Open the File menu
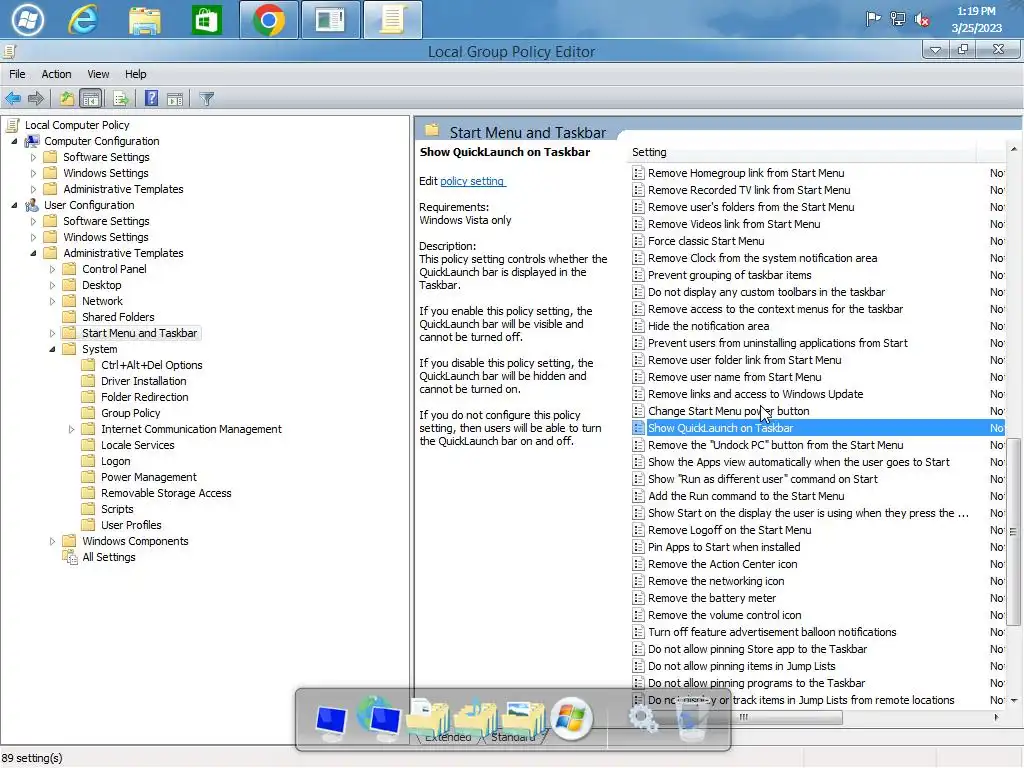Image resolution: width=1024 pixels, height=768 pixels. 17,74
